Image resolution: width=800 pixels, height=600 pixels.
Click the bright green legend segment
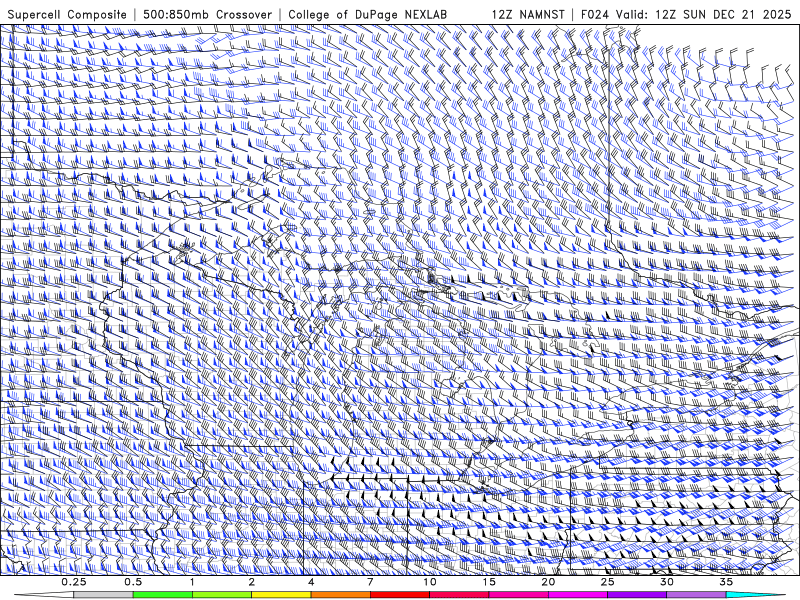pyautogui.click(x=162, y=595)
